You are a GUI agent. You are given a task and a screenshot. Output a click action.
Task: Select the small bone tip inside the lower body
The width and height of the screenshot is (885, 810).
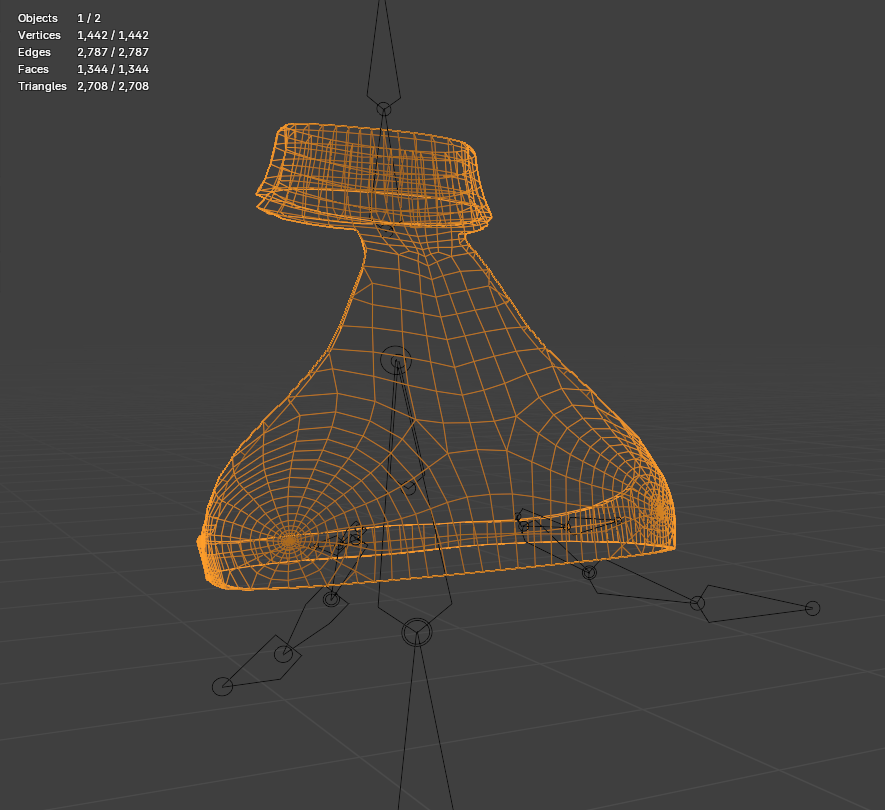tap(409, 488)
